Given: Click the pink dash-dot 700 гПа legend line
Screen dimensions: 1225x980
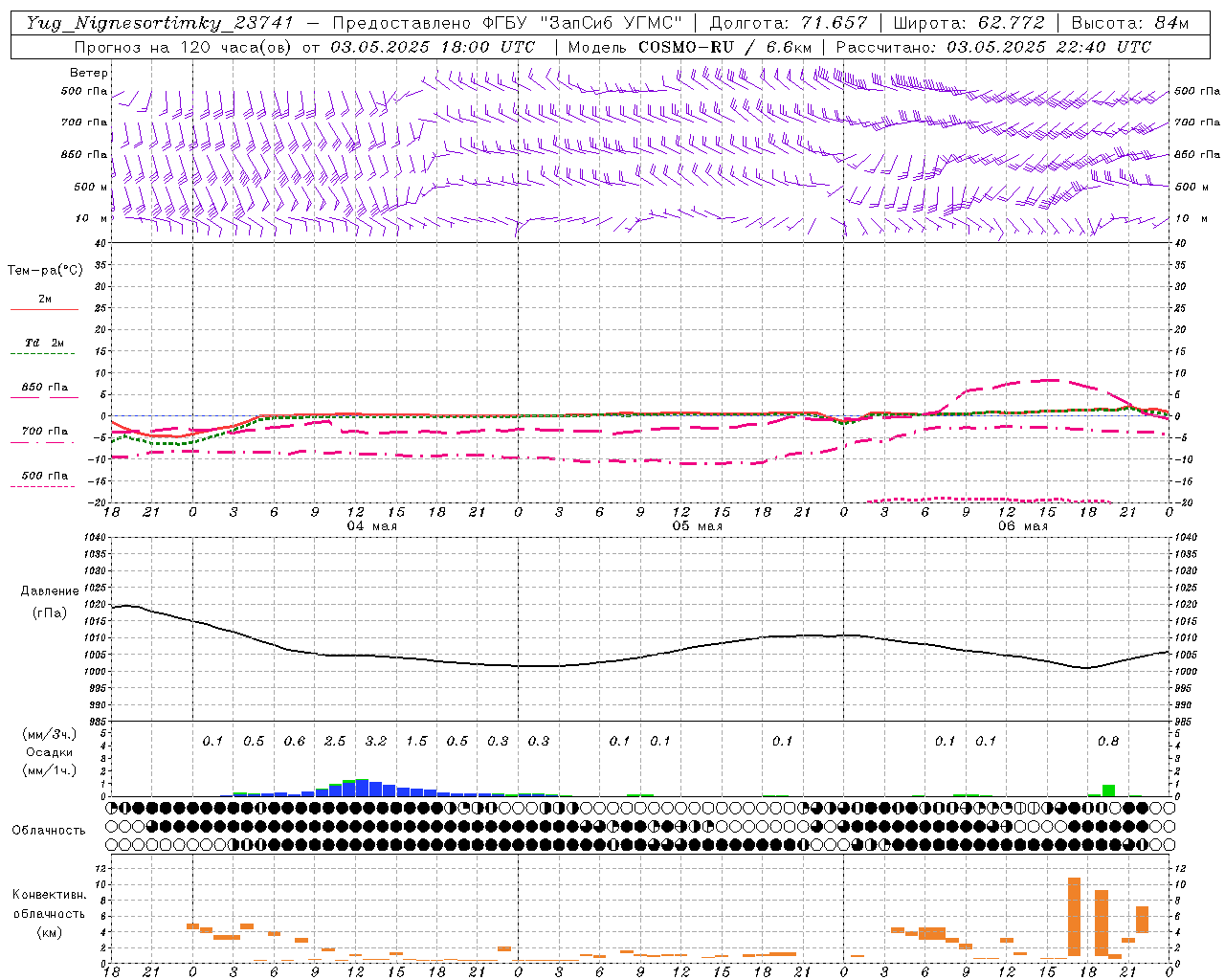Looking at the screenshot, I should (42, 442).
